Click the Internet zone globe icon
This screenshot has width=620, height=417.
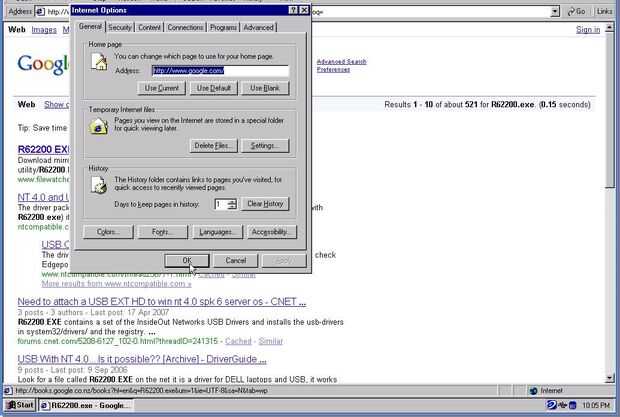point(533,391)
